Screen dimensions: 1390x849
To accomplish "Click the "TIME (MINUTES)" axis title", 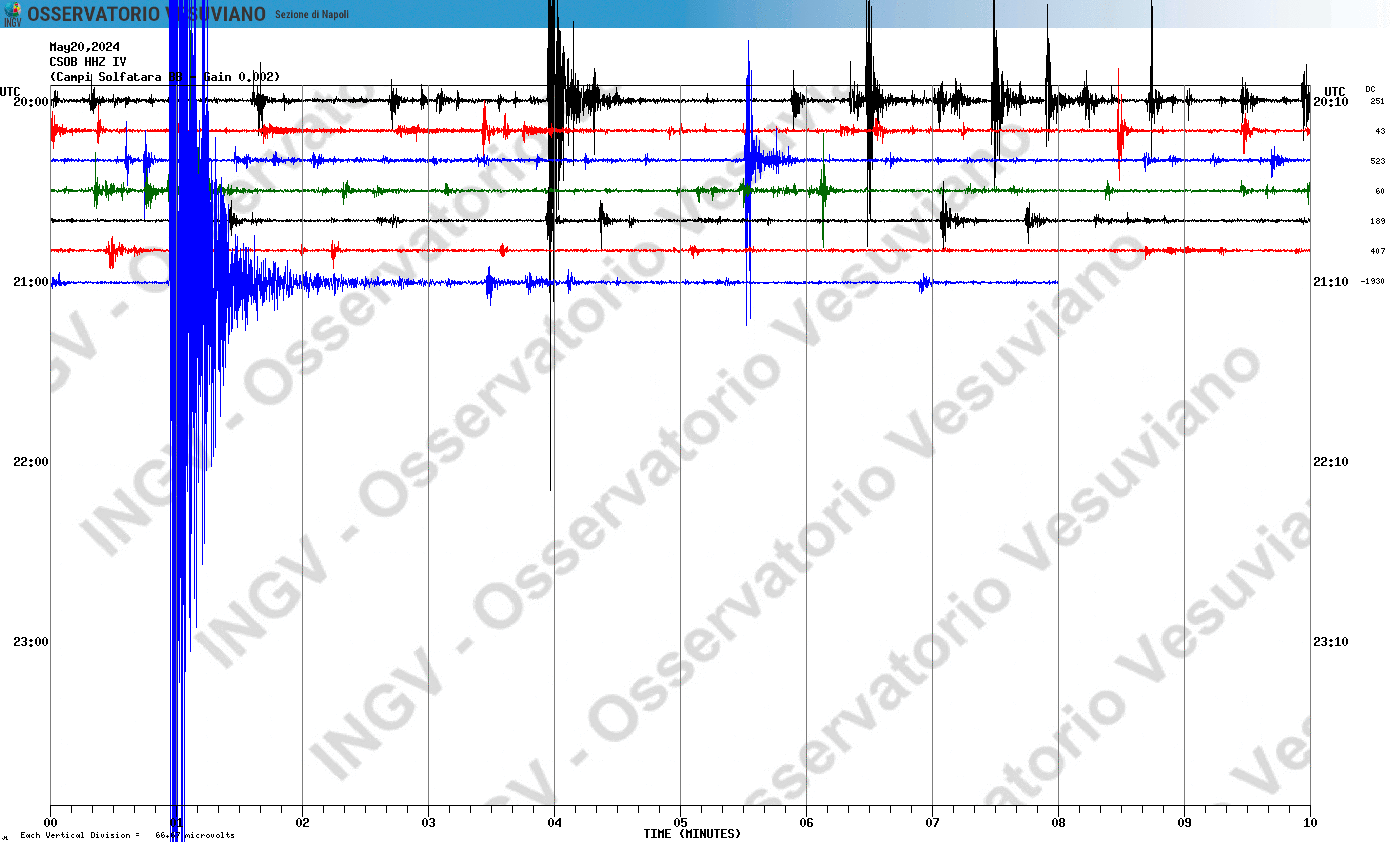I will (x=692, y=833).
